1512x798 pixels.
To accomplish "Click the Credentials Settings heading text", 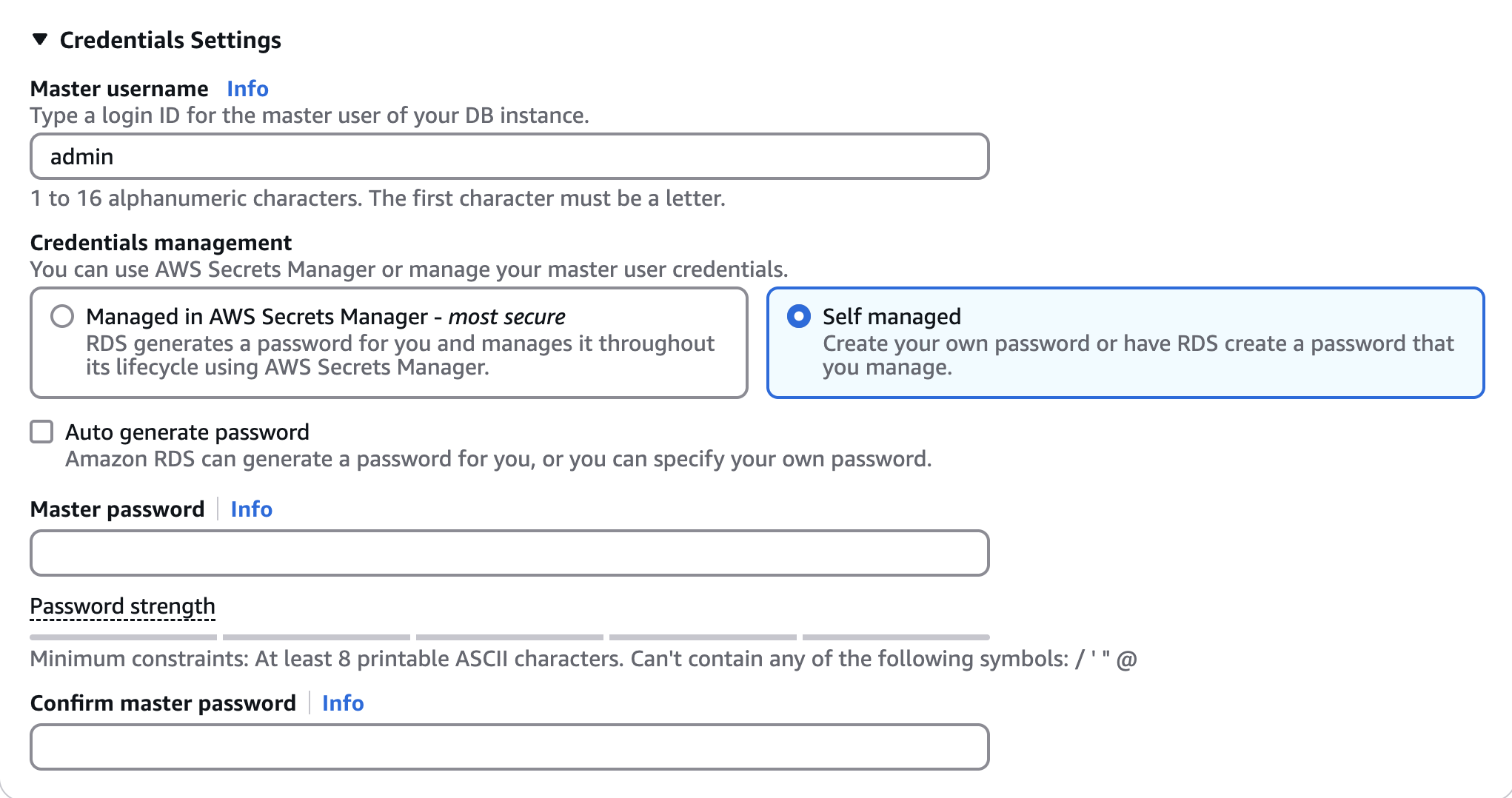I will point(170,40).
